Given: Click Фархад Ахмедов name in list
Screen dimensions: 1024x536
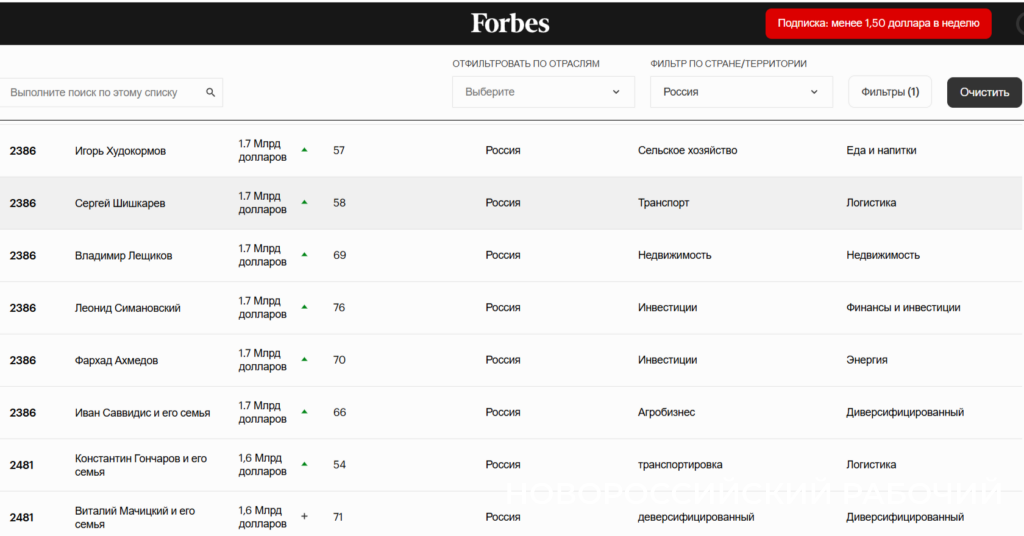Looking at the screenshot, I should pos(116,360).
